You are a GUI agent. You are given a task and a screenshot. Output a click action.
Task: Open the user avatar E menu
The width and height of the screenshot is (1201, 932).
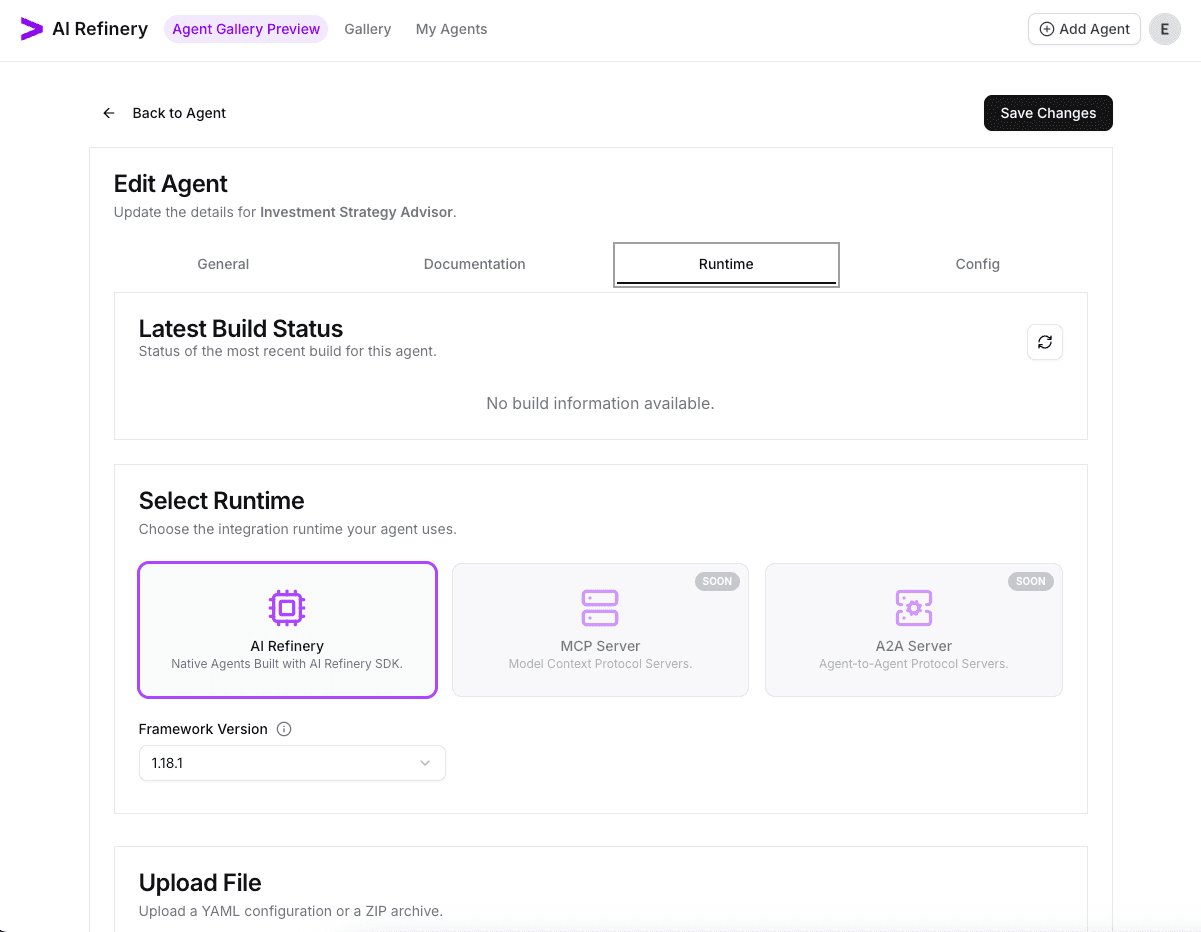coord(1164,29)
